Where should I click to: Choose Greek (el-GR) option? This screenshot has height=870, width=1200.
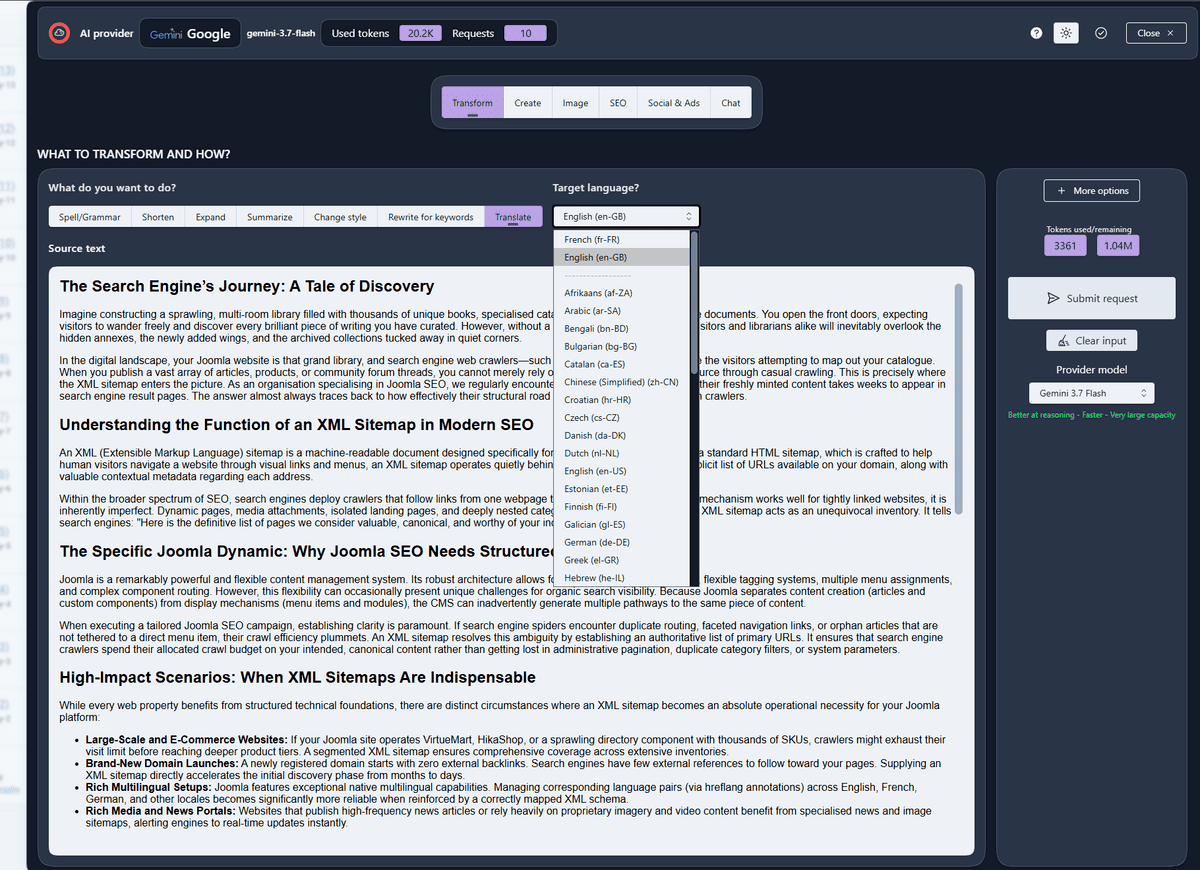click(x=621, y=560)
